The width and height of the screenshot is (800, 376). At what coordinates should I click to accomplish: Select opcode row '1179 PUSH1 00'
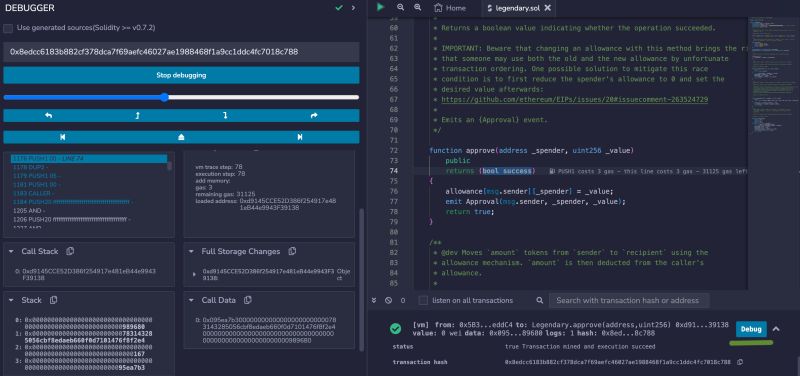pyautogui.click(x=89, y=176)
